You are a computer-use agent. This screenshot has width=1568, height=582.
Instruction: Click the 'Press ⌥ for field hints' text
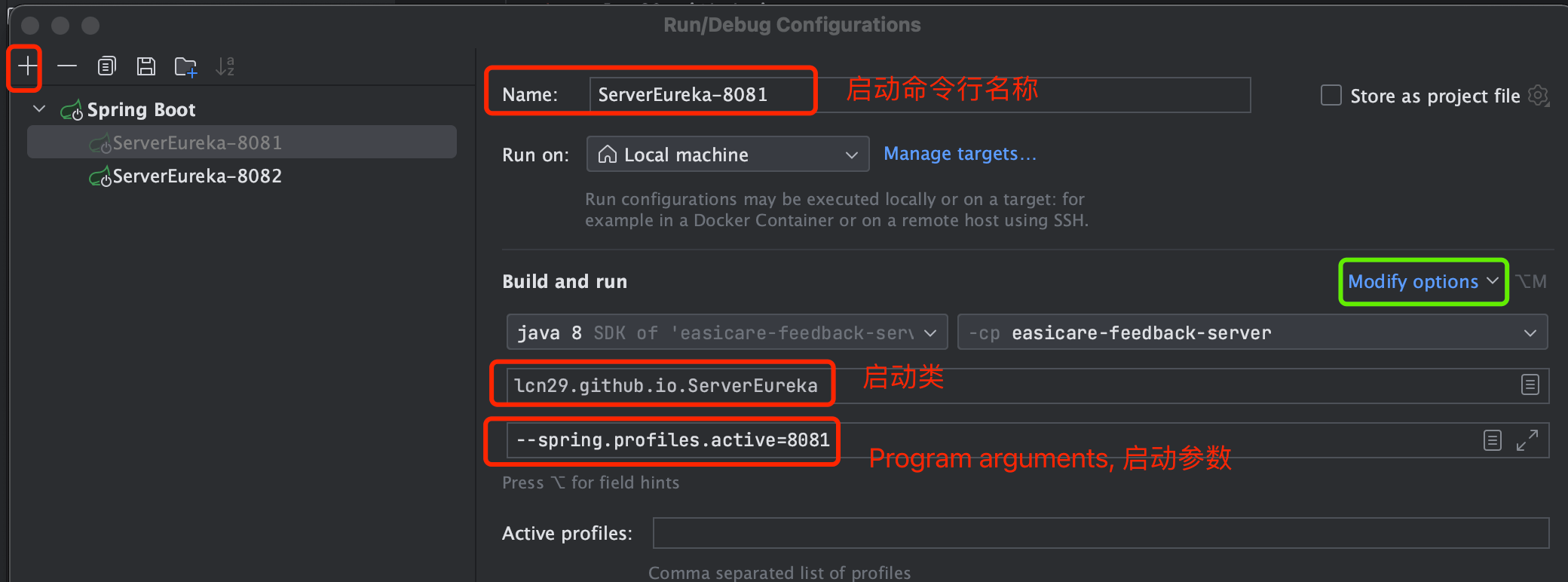(591, 482)
